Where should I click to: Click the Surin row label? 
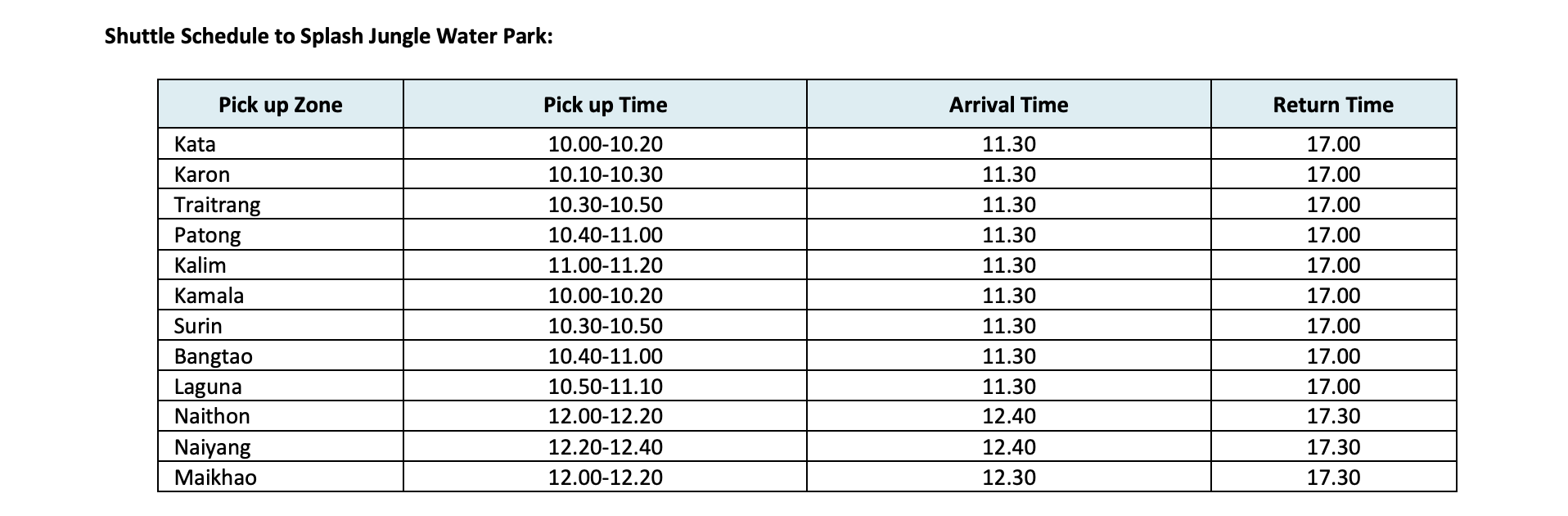point(198,326)
